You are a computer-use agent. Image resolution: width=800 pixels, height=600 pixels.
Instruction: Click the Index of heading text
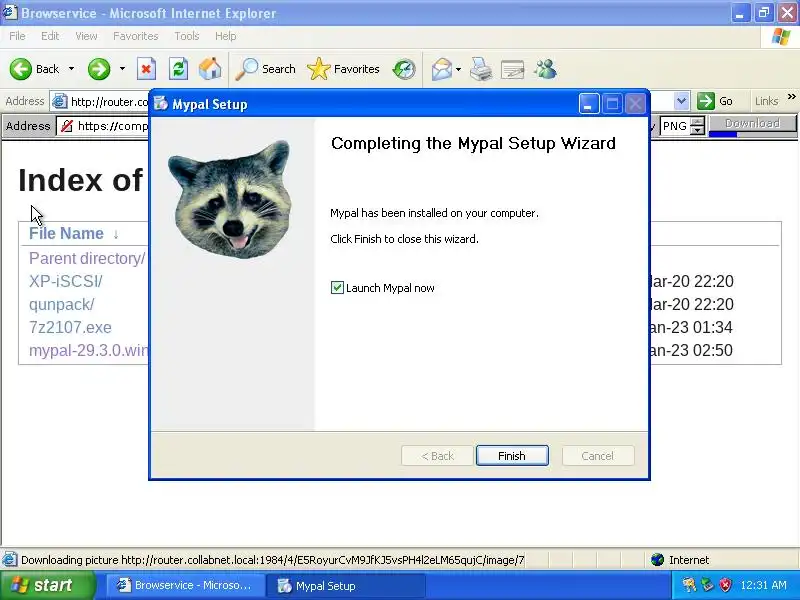point(80,180)
